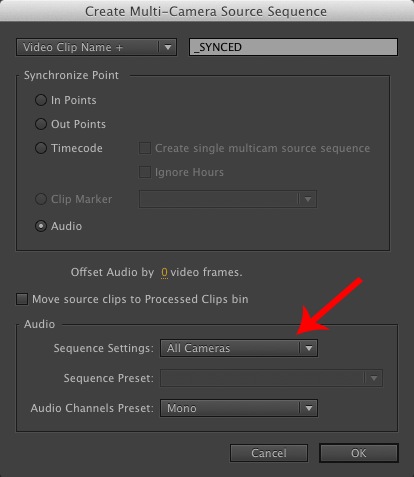
Task: Tick Create single multicam source sequence
Action: pyautogui.click(x=145, y=148)
